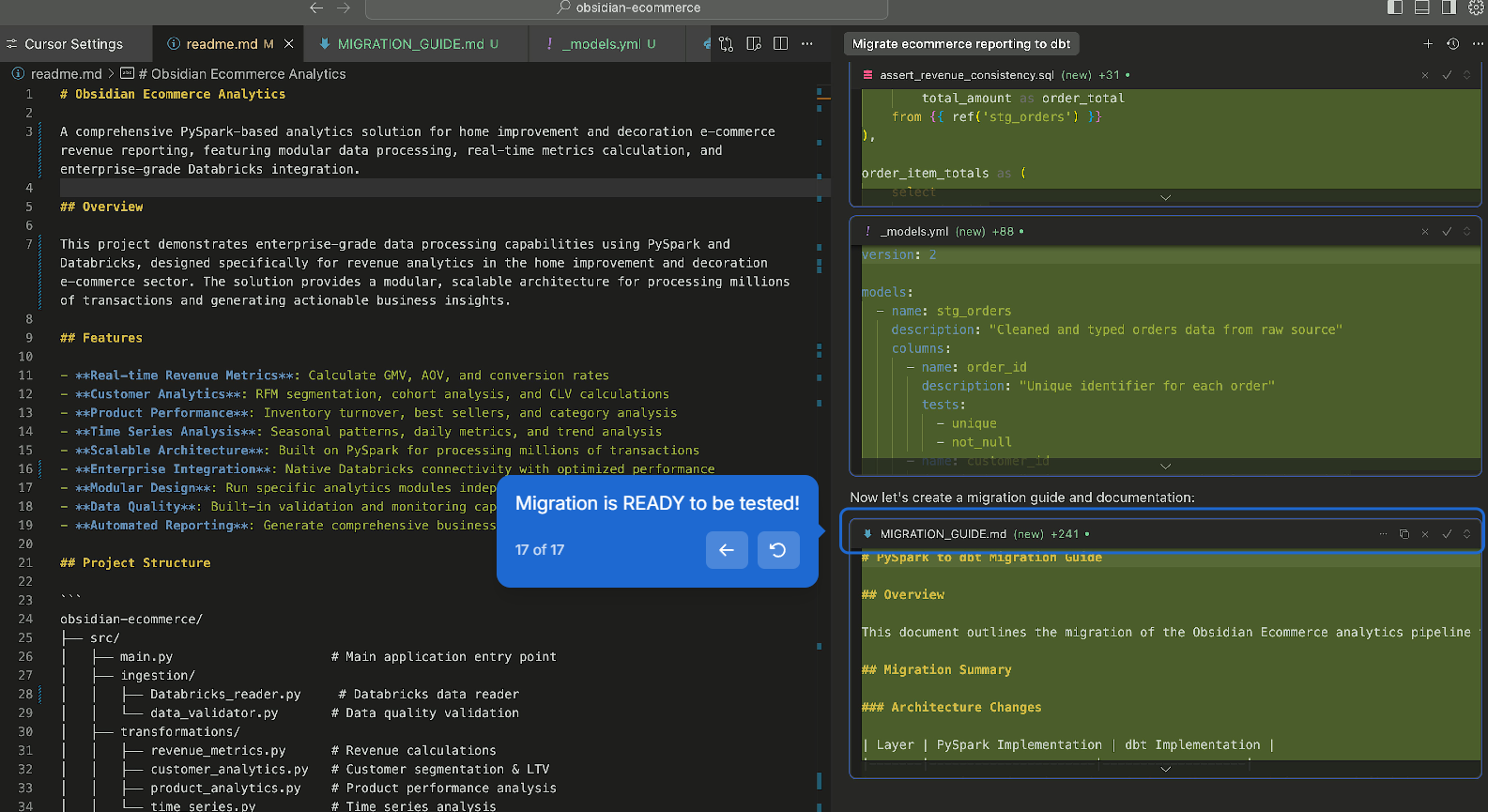Open settings via the gear icon
Viewport: 1488px width, 812px height.
[x=1476, y=8]
